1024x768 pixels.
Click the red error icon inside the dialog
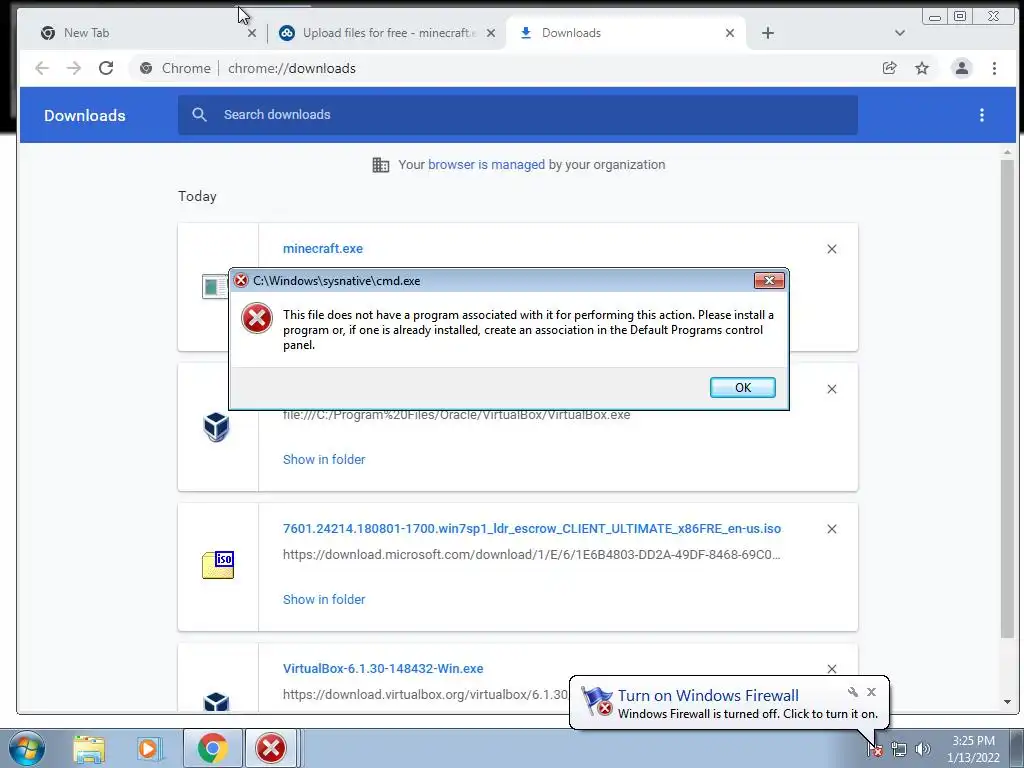tap(257, 318)
